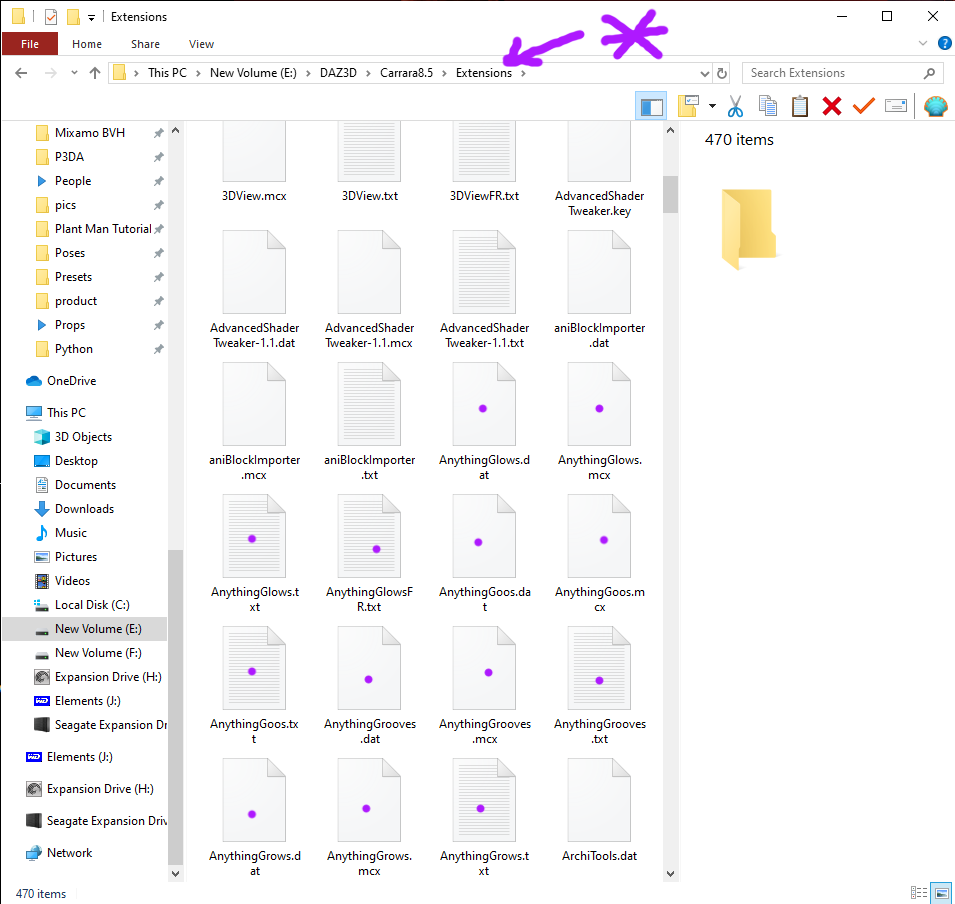Image resolution: width=955 pixels, height=904 pixels.
Task: Click the Rename icon in toolbar
Action: pyautogui.click(x=896, y=106)
